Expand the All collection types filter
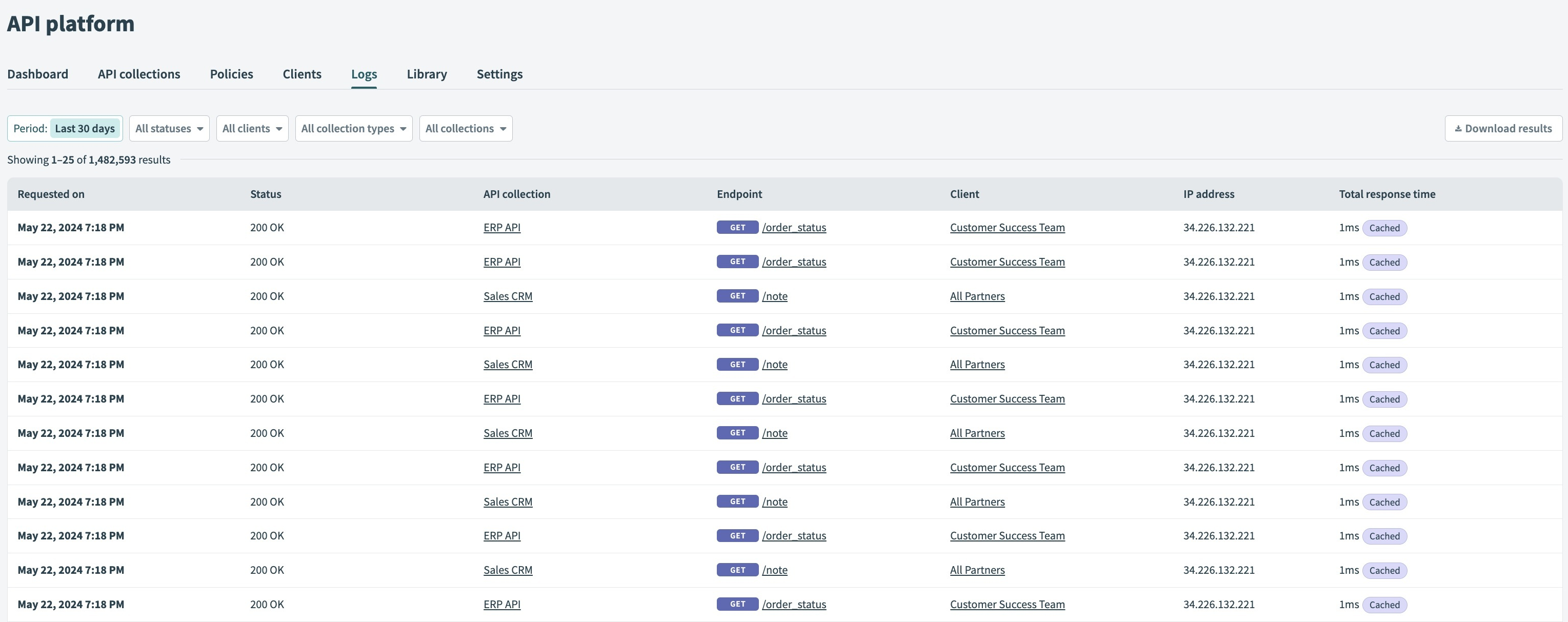Screen dimensions: 1568x622 coord(353,128)
